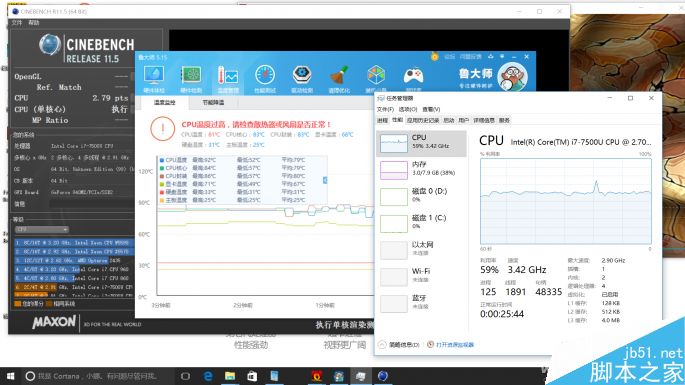Click the MAXON logo in Cinebench
Screen dimensions: 685x385
54,323
